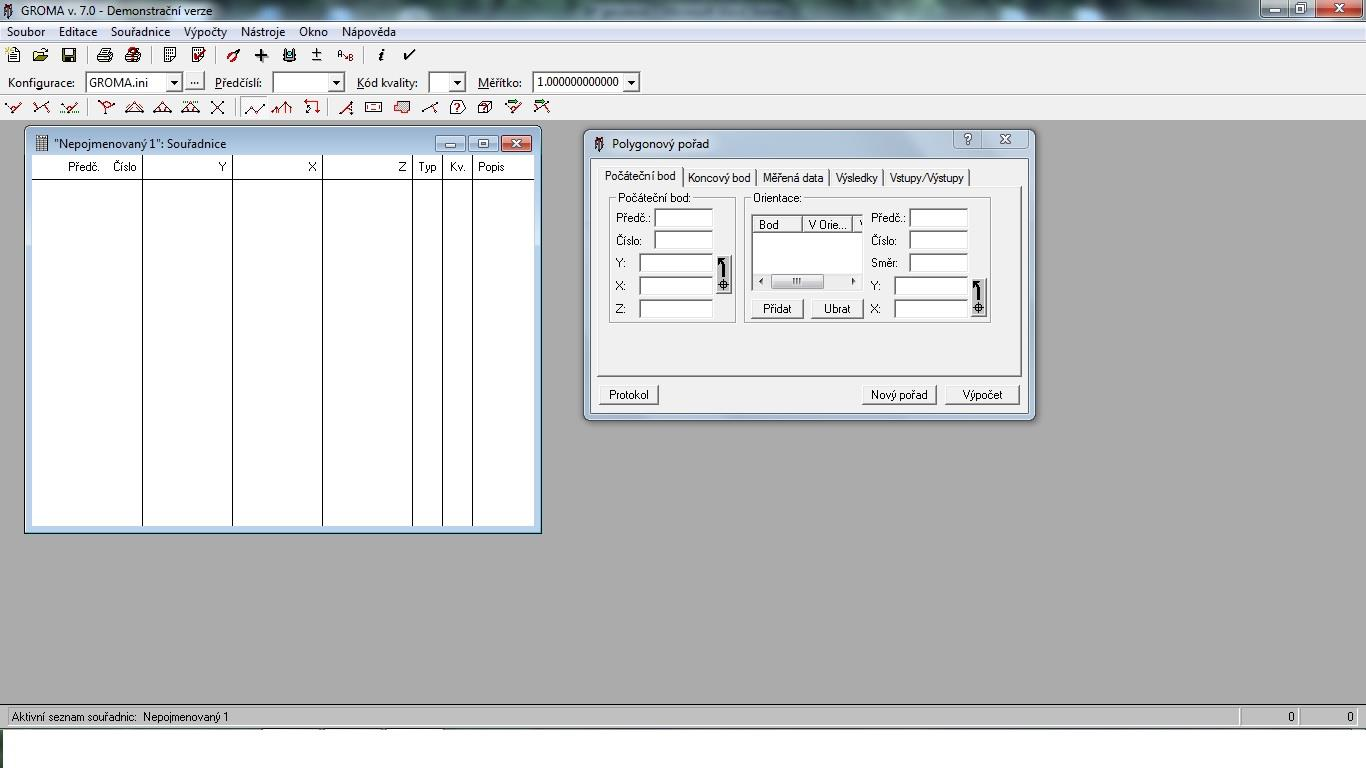Click the Přidat button

[777, 309]
